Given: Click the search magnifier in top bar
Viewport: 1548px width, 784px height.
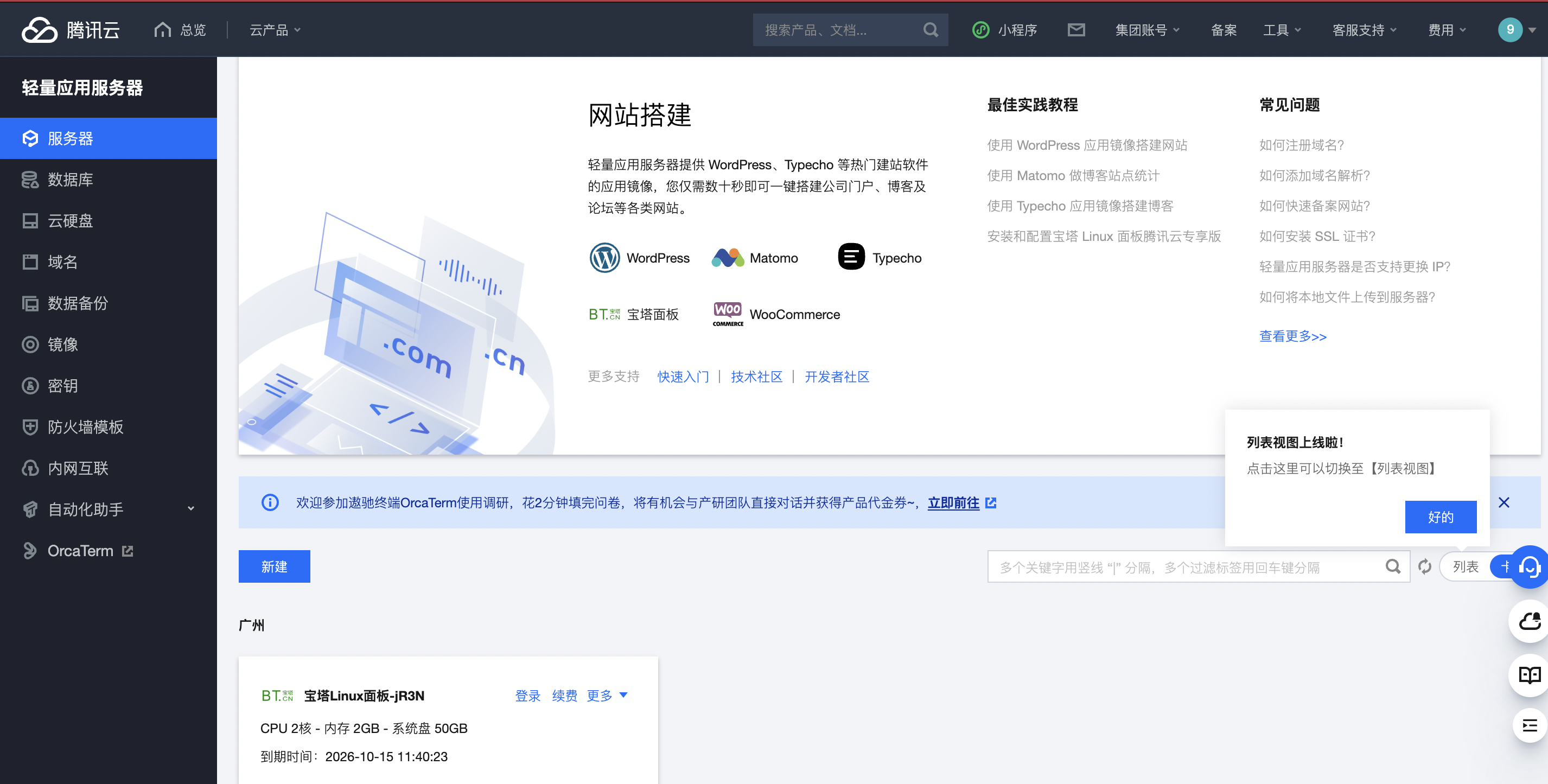Looking at the screenshot, I should tap(930, 29).
